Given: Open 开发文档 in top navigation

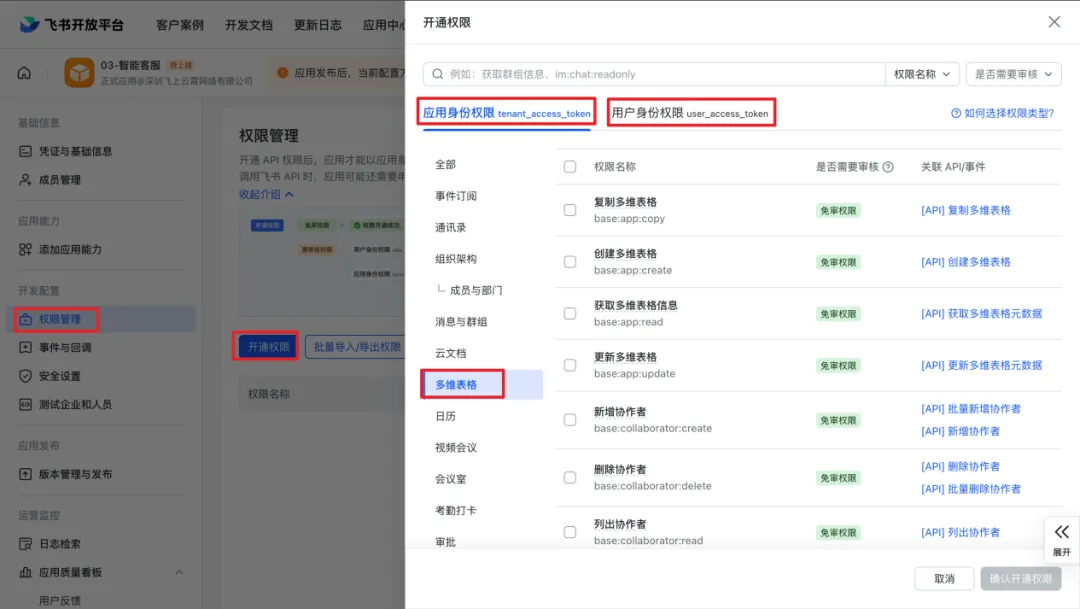Looking at the screenshot, I should [249, 25].
